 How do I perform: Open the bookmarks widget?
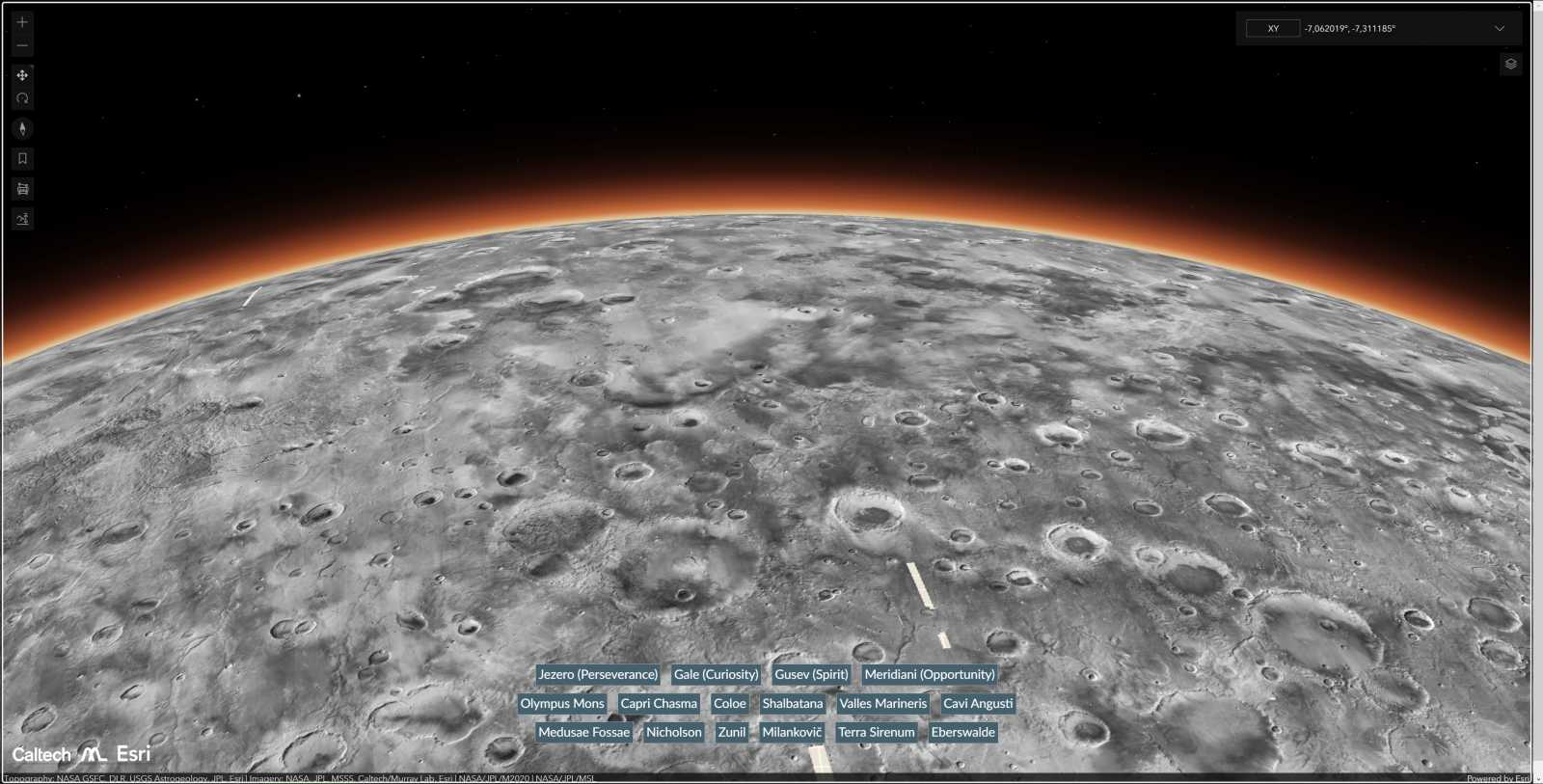[22, 158]
